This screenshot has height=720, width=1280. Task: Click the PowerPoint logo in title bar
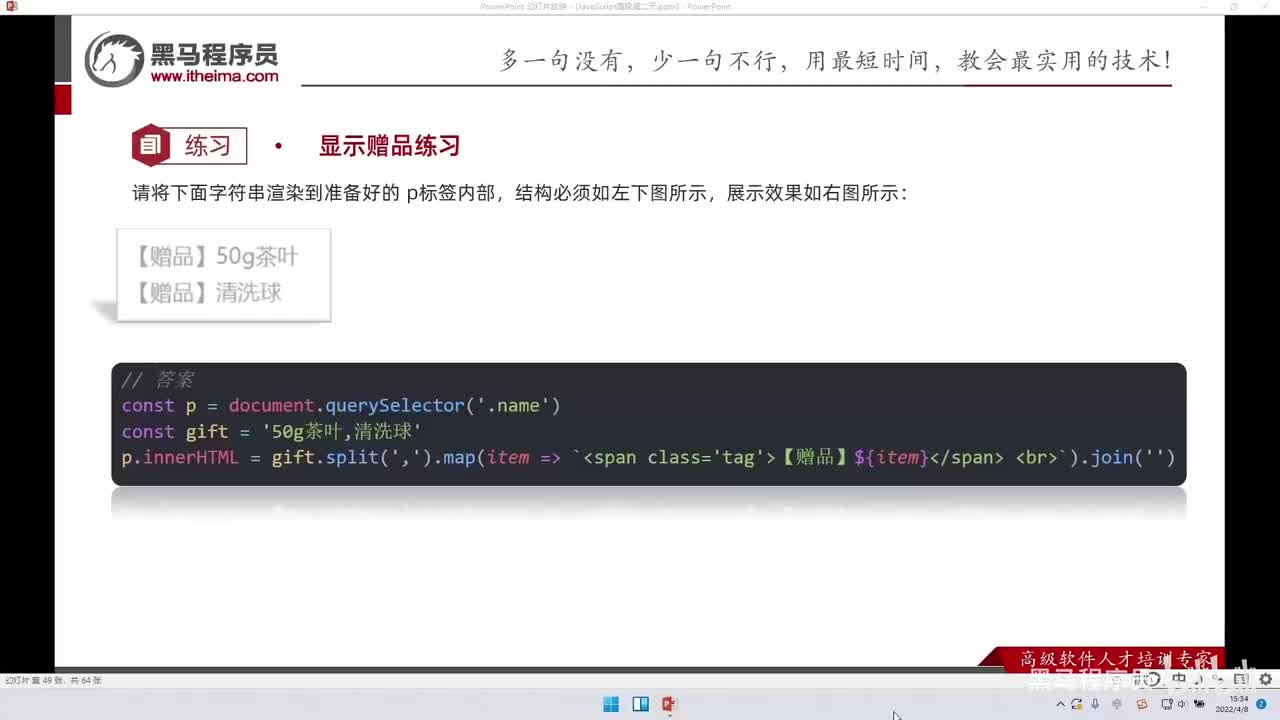tap(12, 6)
